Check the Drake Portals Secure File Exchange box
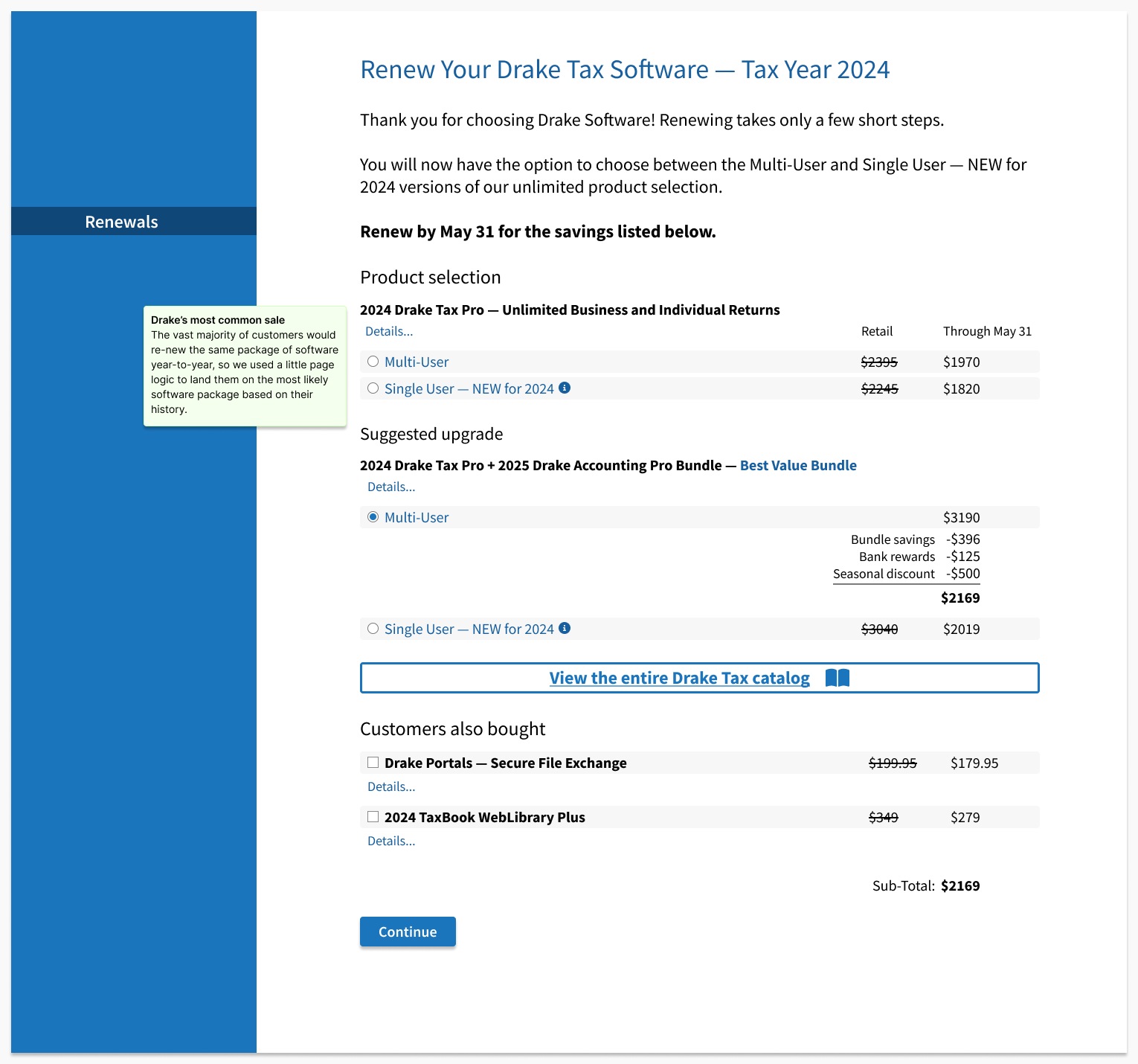1138x1064 pixels. pyautogui.click(x=373, y=763)
